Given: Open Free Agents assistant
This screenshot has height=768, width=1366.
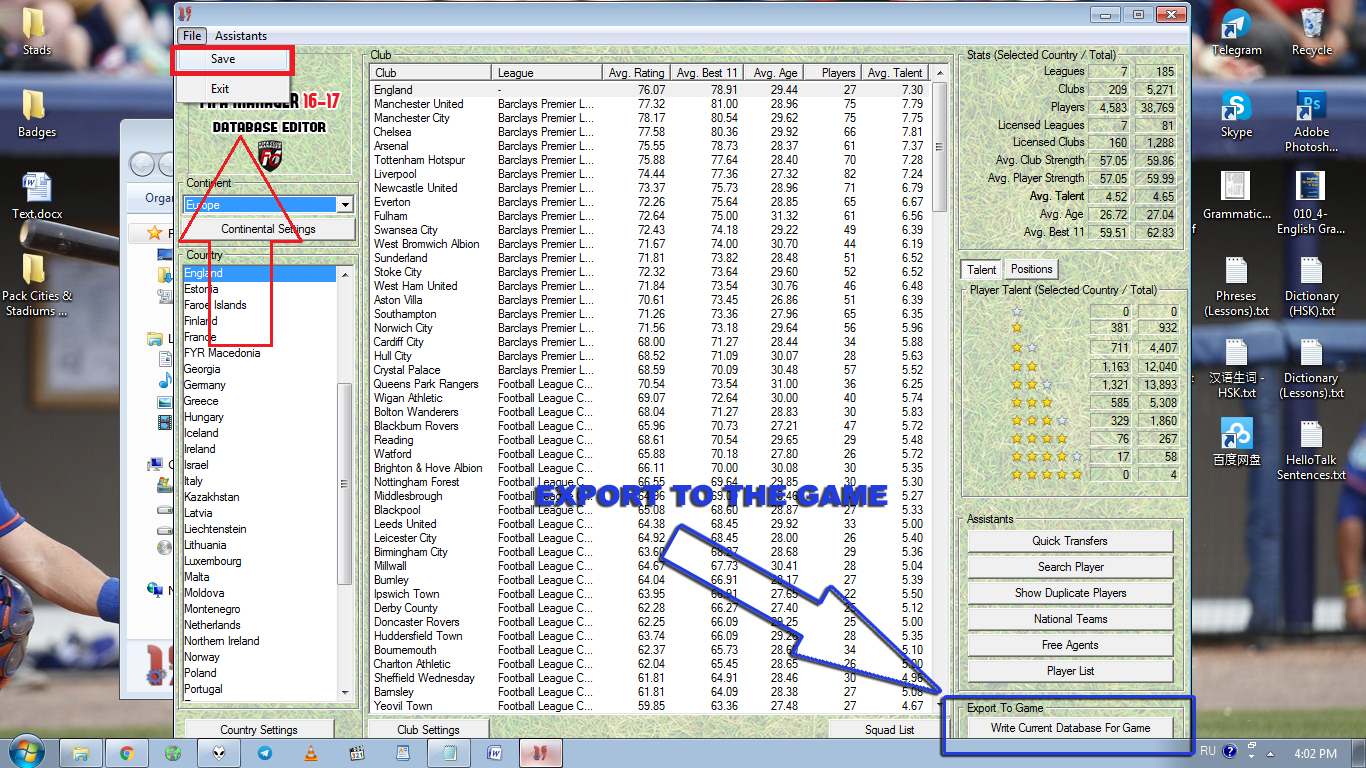Looking at the screenshot, I should (x=1070, y=645).
